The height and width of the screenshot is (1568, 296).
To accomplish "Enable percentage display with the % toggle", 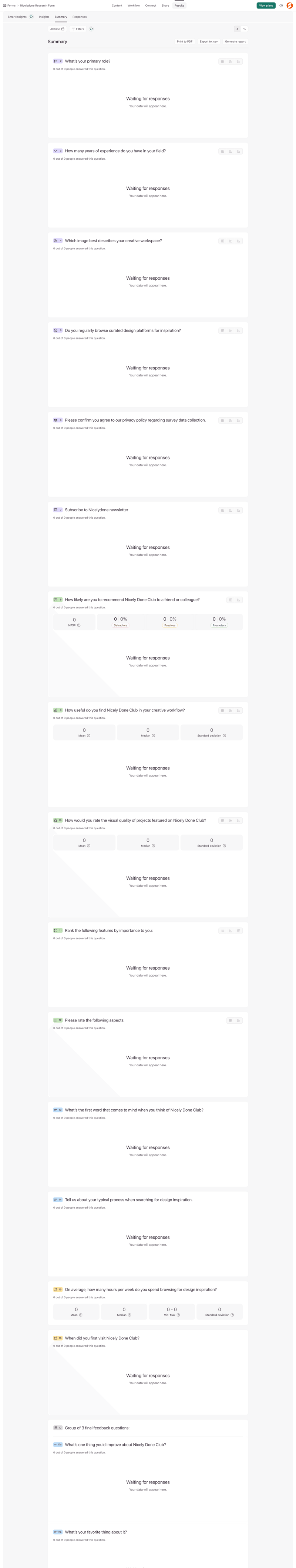I will (244, 29).
